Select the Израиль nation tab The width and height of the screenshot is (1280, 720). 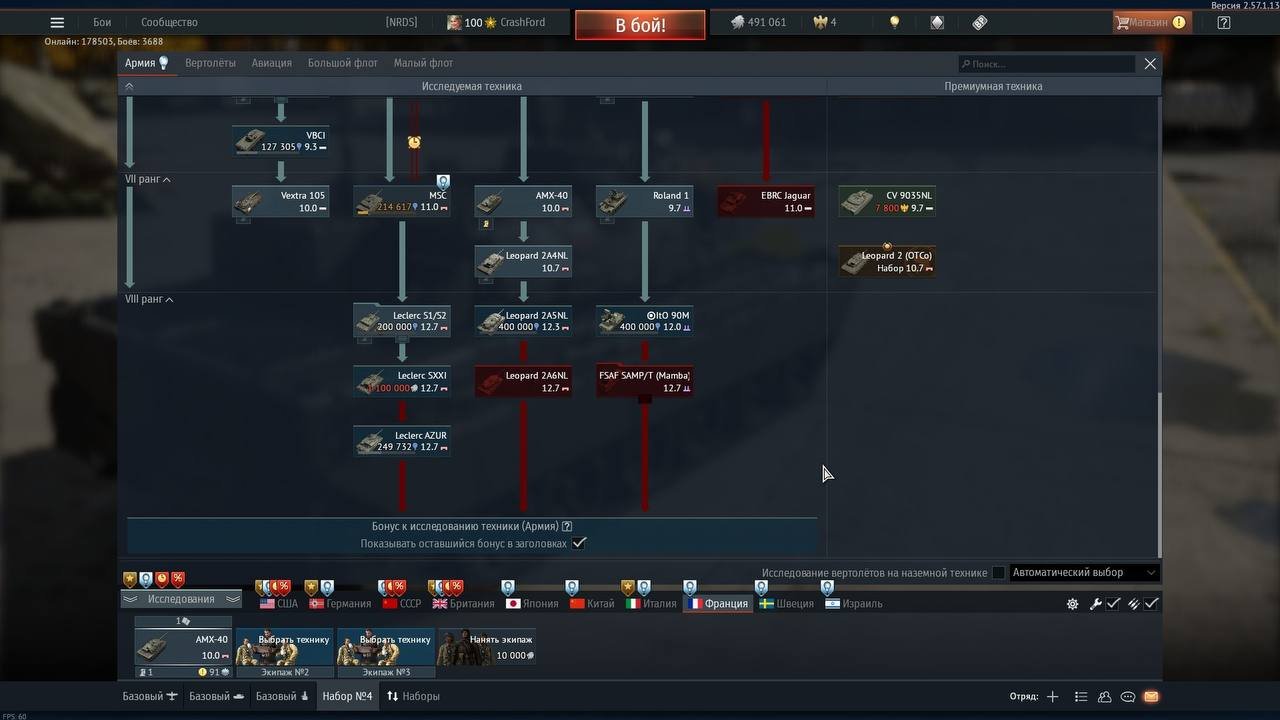click(x=854, y=604)
